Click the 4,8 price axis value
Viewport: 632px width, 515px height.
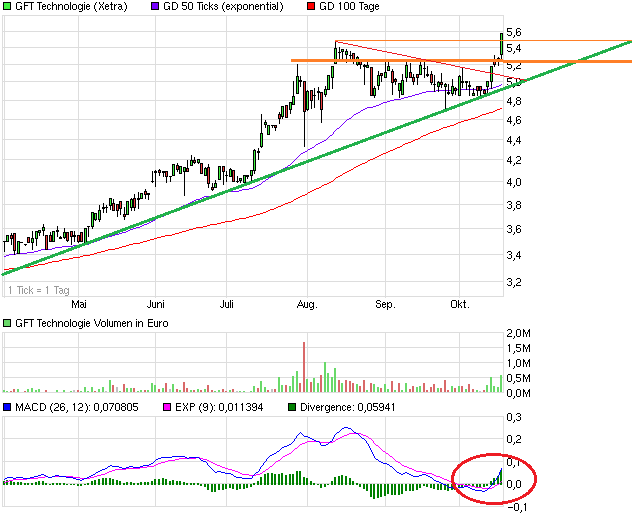514,101
